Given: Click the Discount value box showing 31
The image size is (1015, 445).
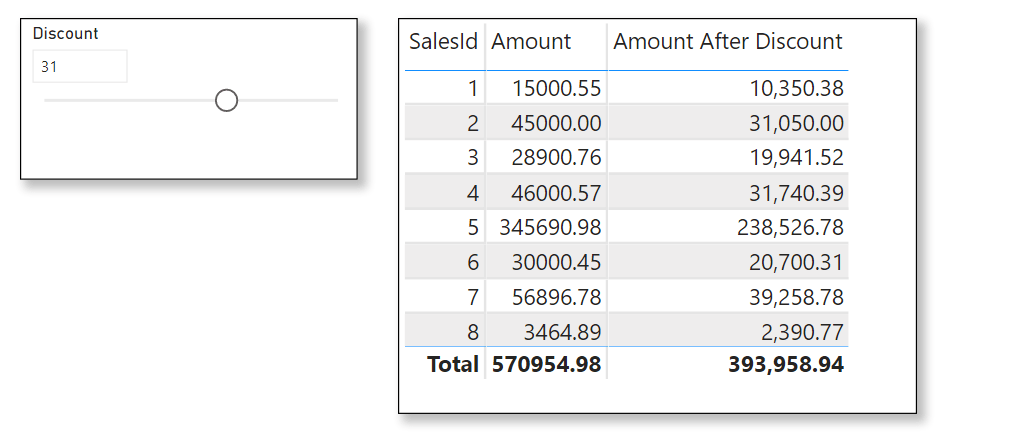Looking at the screenshot, I should [80, 67].
